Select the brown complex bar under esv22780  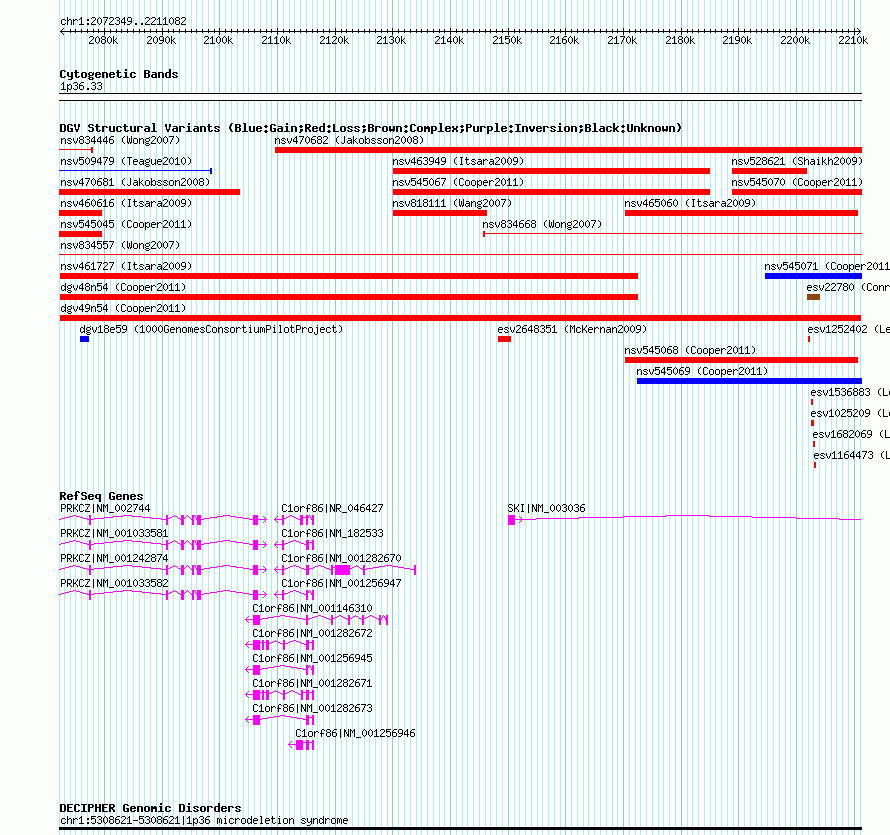click(x=813, y=297)
